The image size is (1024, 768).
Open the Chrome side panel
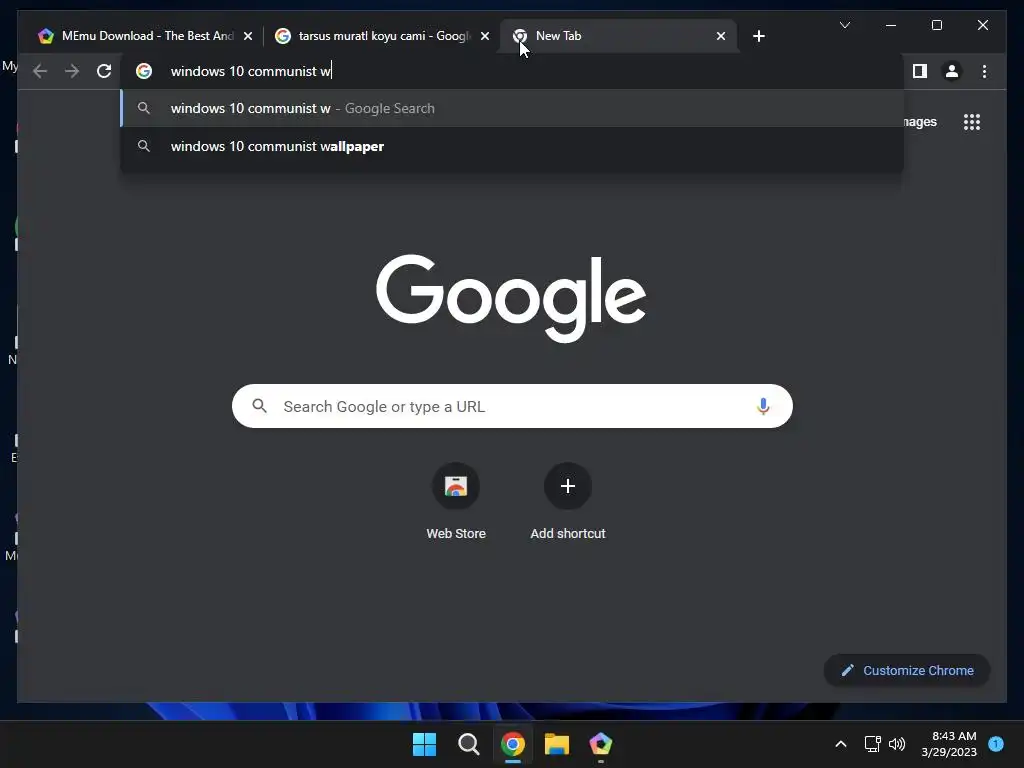[920, 71]
